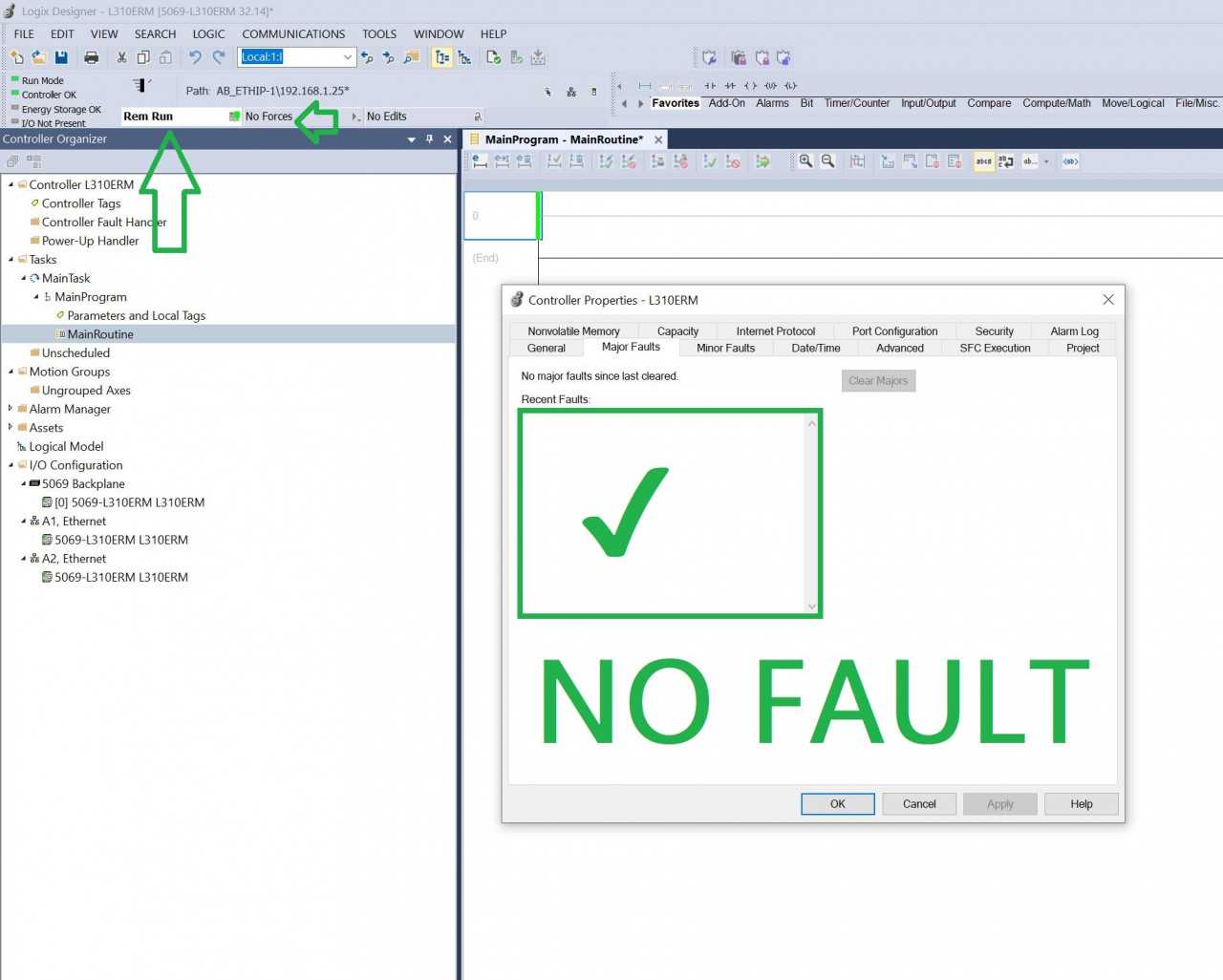Expand the Assets tree node

pyautogui.click(x=11, y=428)
